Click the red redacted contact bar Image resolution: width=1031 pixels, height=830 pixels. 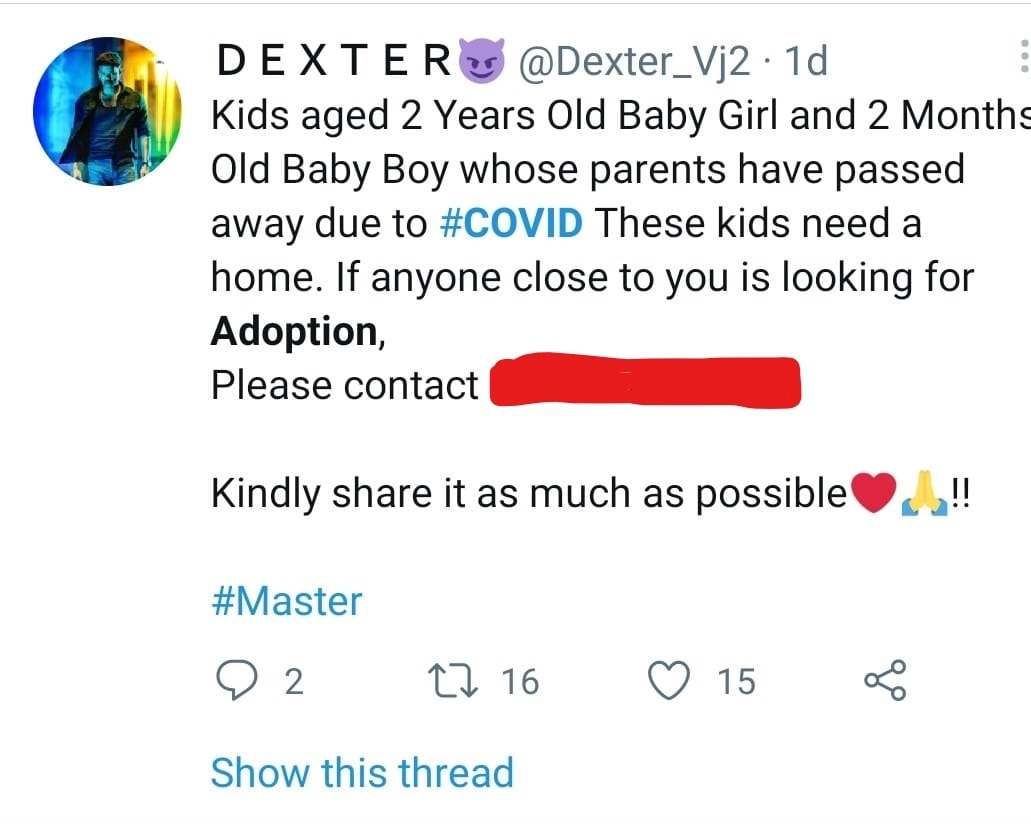coord(645,383)
